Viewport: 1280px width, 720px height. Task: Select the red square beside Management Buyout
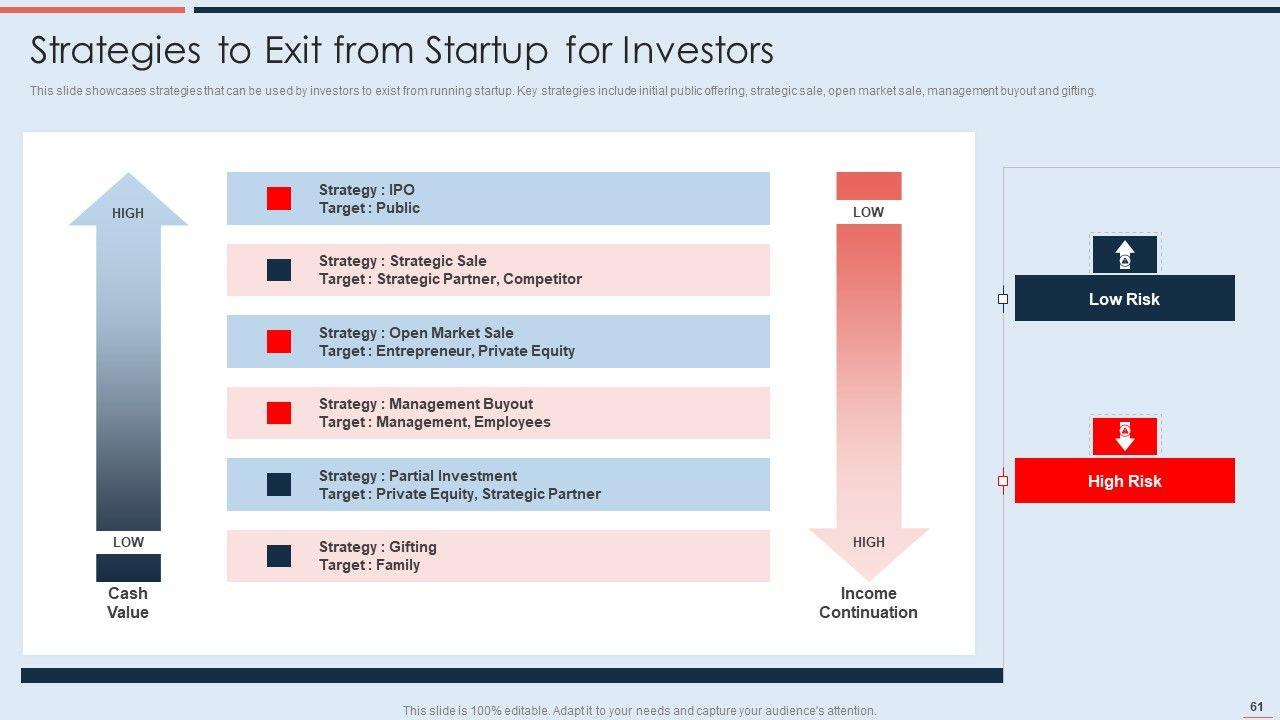tap(279, 413)
